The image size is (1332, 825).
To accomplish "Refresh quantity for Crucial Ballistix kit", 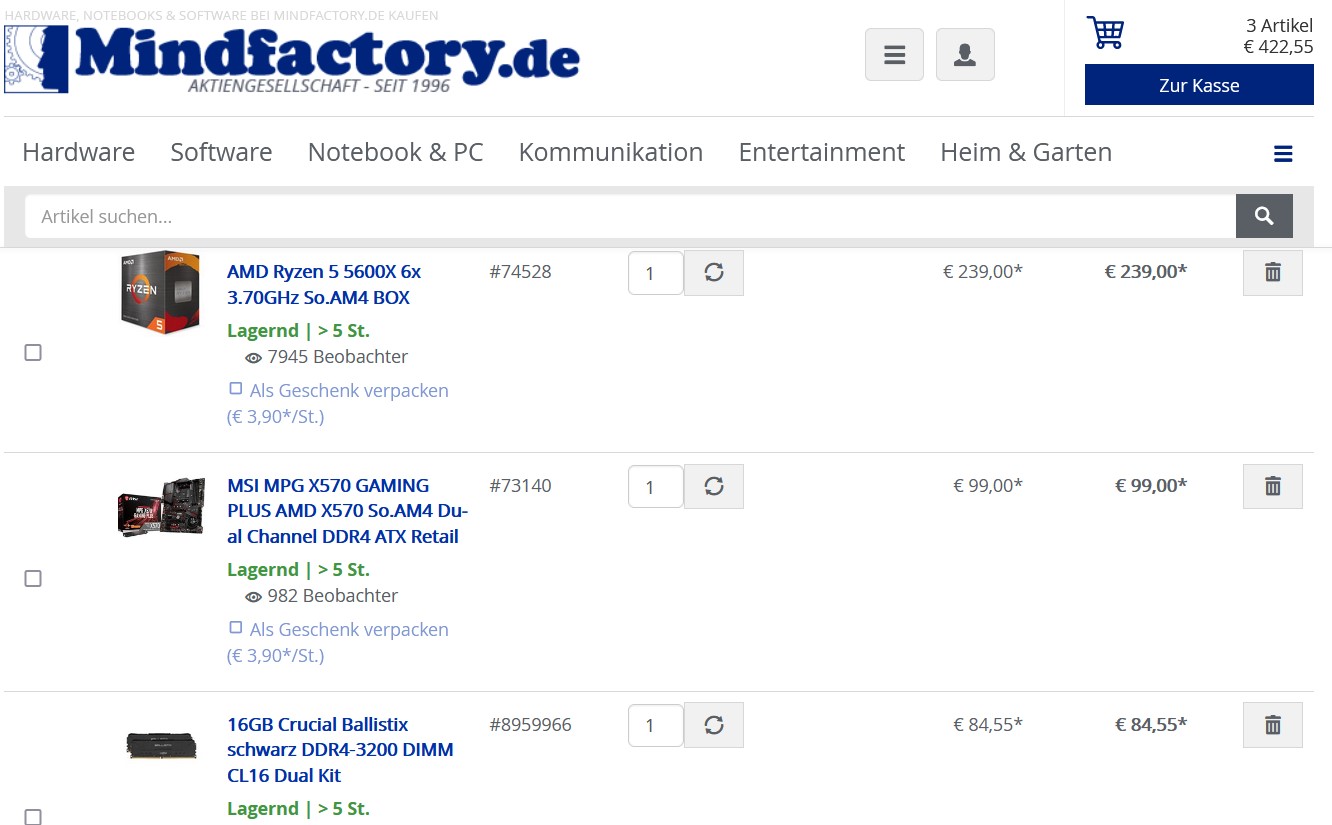I will (x=714, y=726).
